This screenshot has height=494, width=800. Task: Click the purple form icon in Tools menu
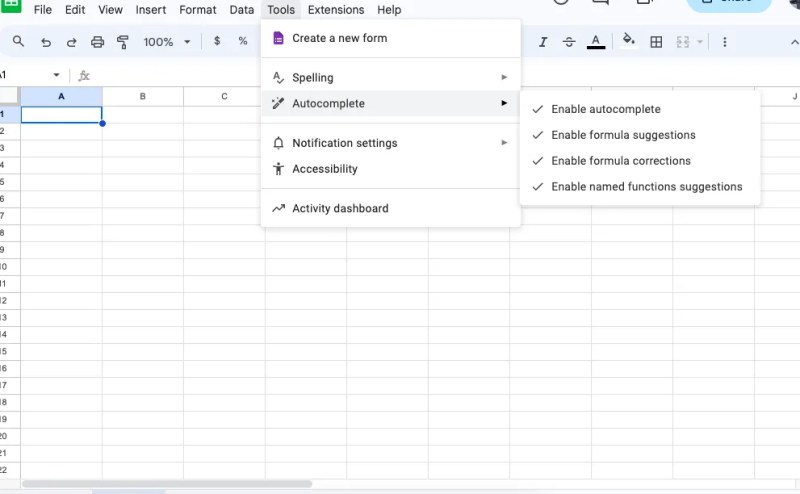278,38
